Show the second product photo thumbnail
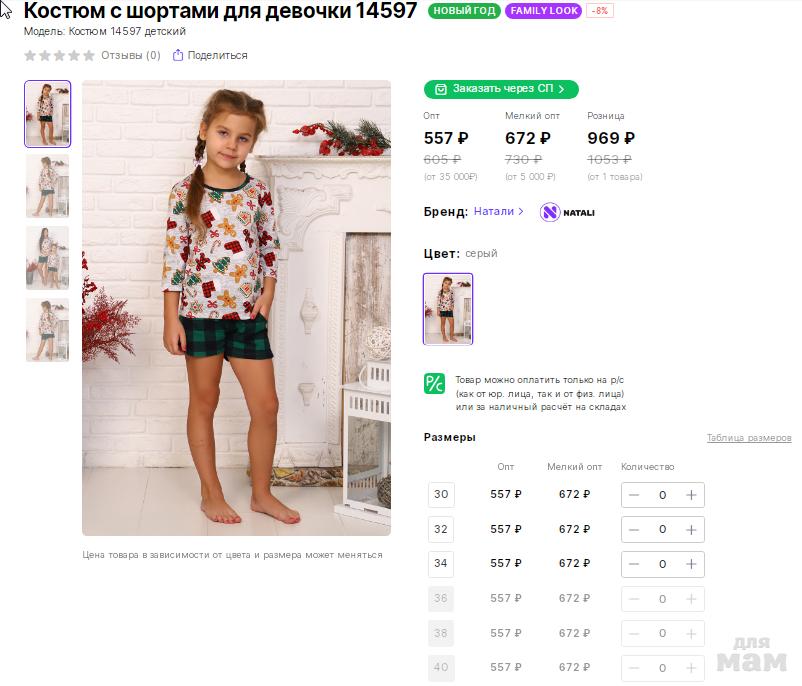Viewport: 802px width, 686px height. (47, 186)
